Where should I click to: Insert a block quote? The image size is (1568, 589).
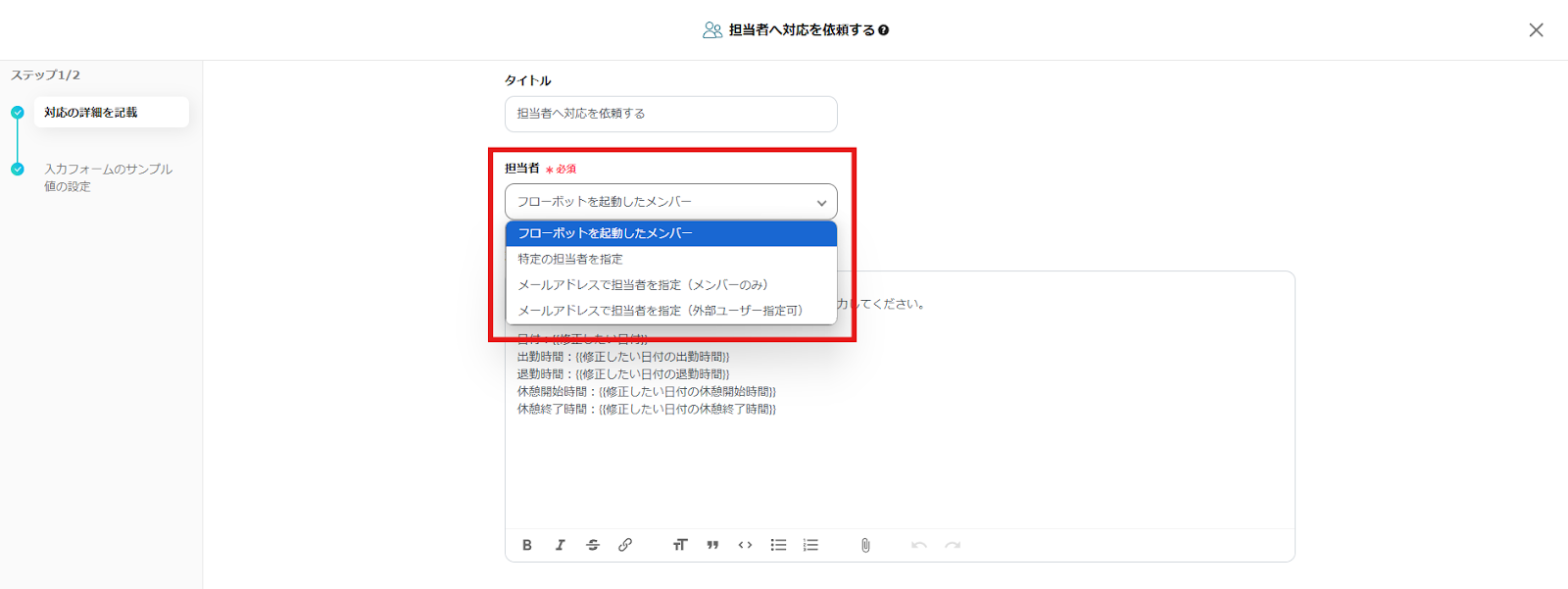[x=712, y=545]
